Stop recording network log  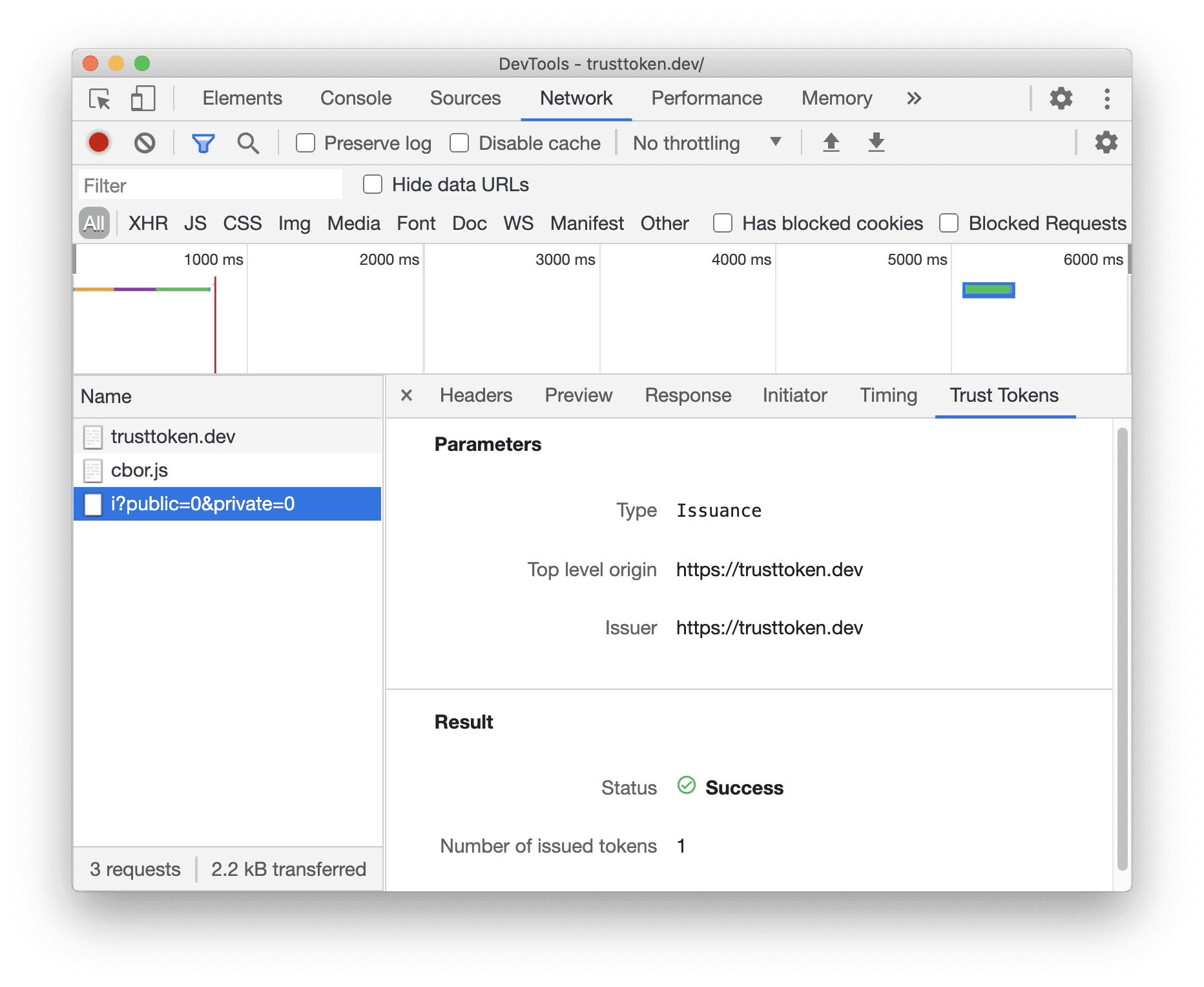pyautogui.click(x=98, y=143)
